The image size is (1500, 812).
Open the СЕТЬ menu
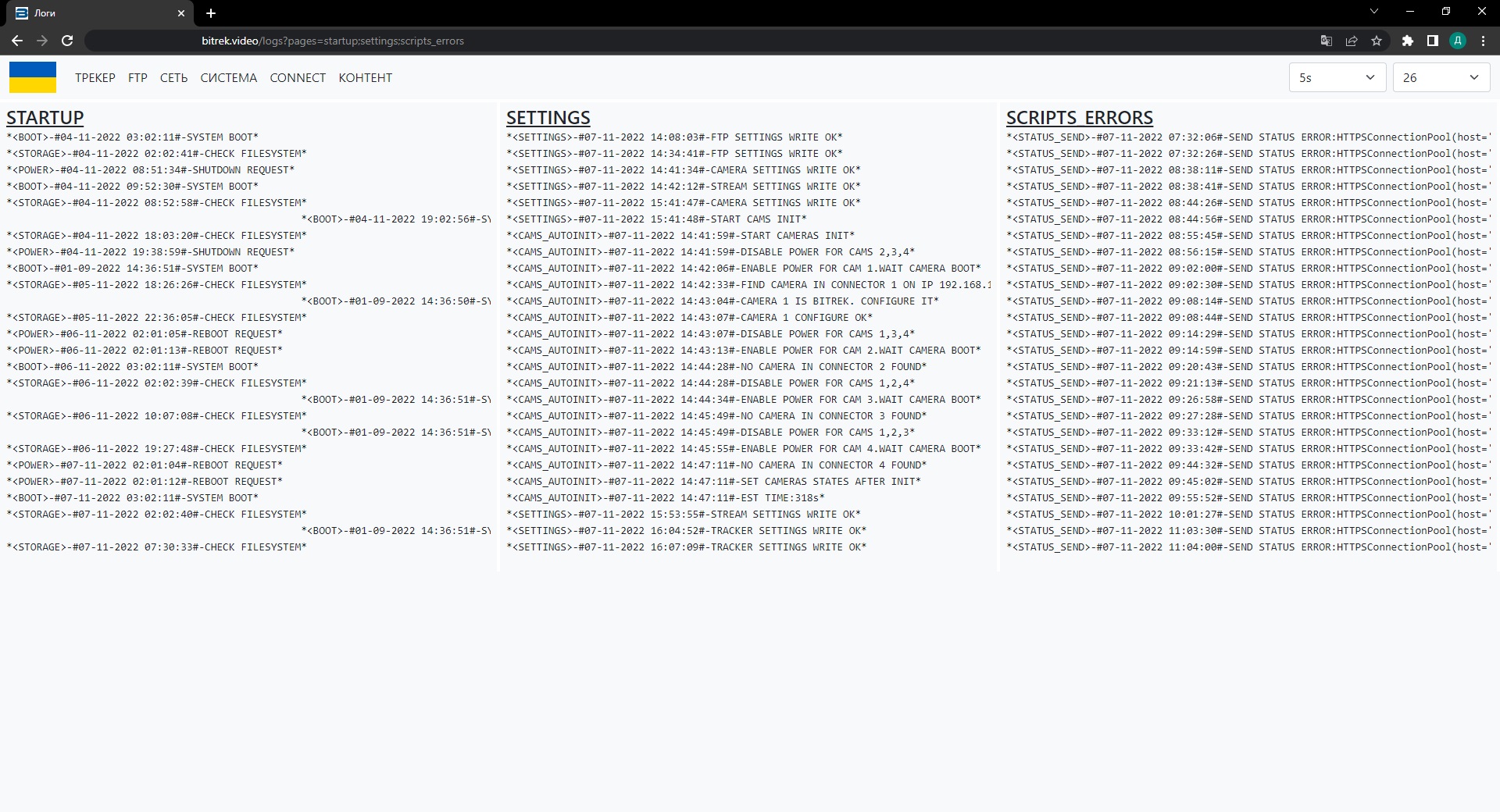point(173,77)
